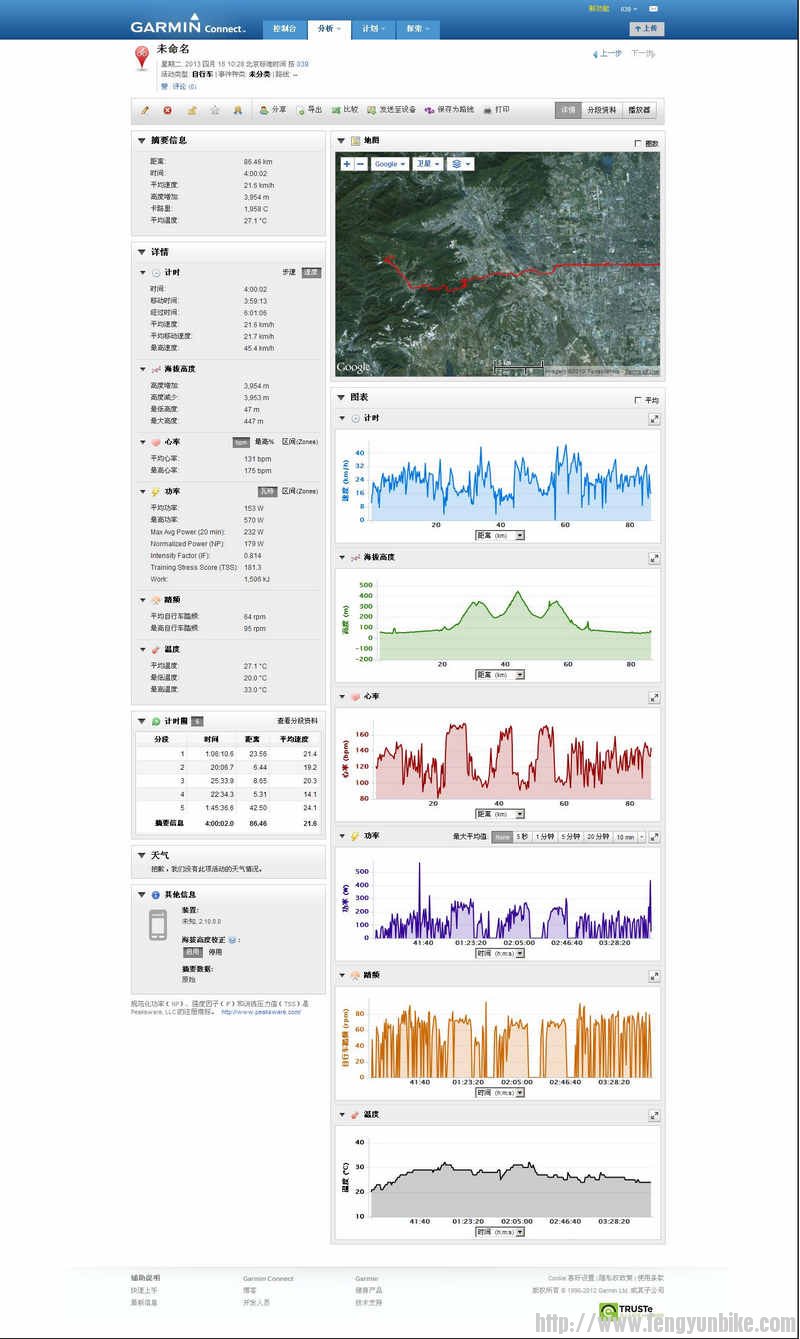Select the 比较 compare icon
This screenshot has height=1339, width=800.
(x=347, y=110)
